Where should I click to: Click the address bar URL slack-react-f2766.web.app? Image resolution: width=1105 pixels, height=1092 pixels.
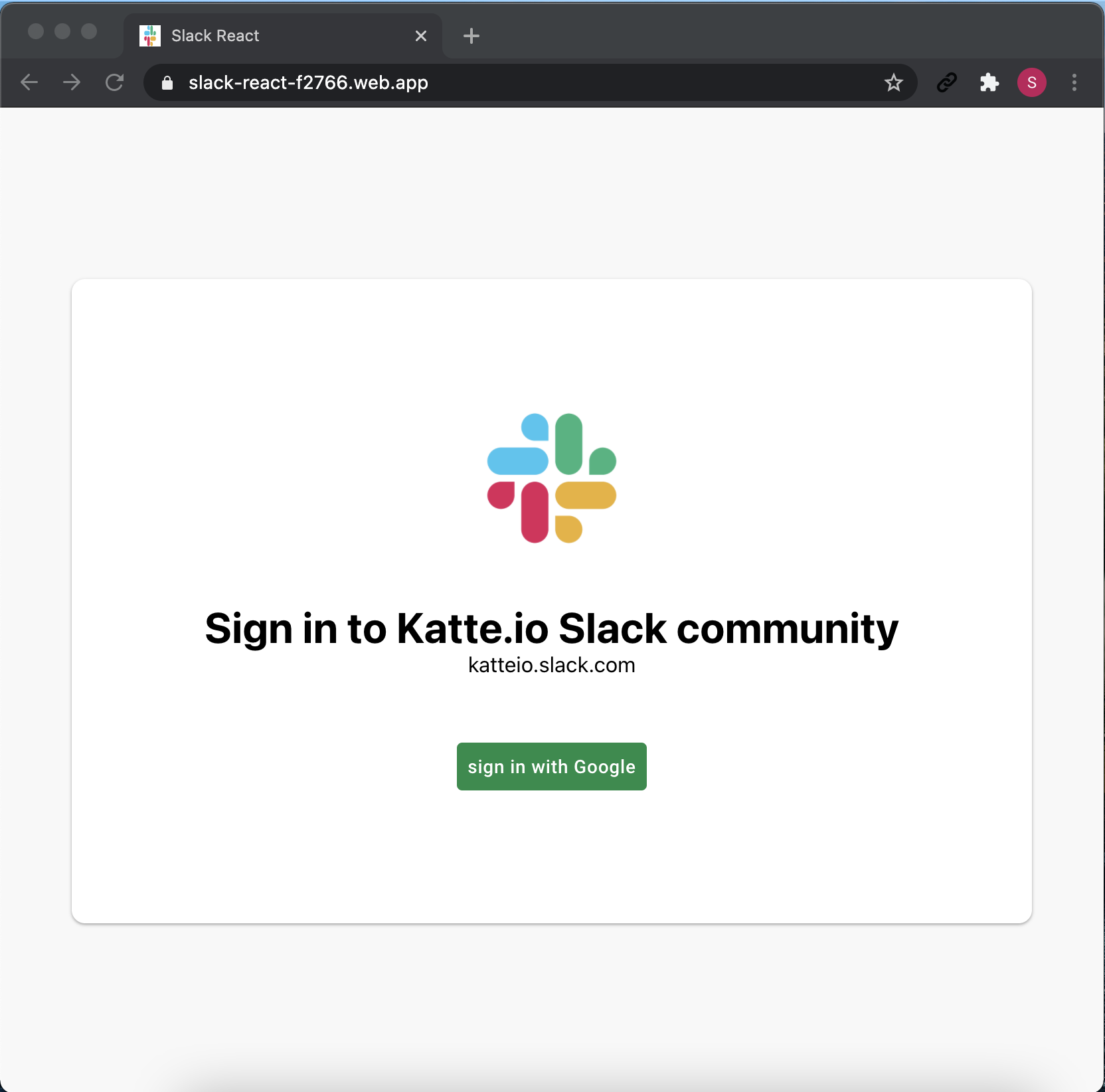click(x=308, y=82)
